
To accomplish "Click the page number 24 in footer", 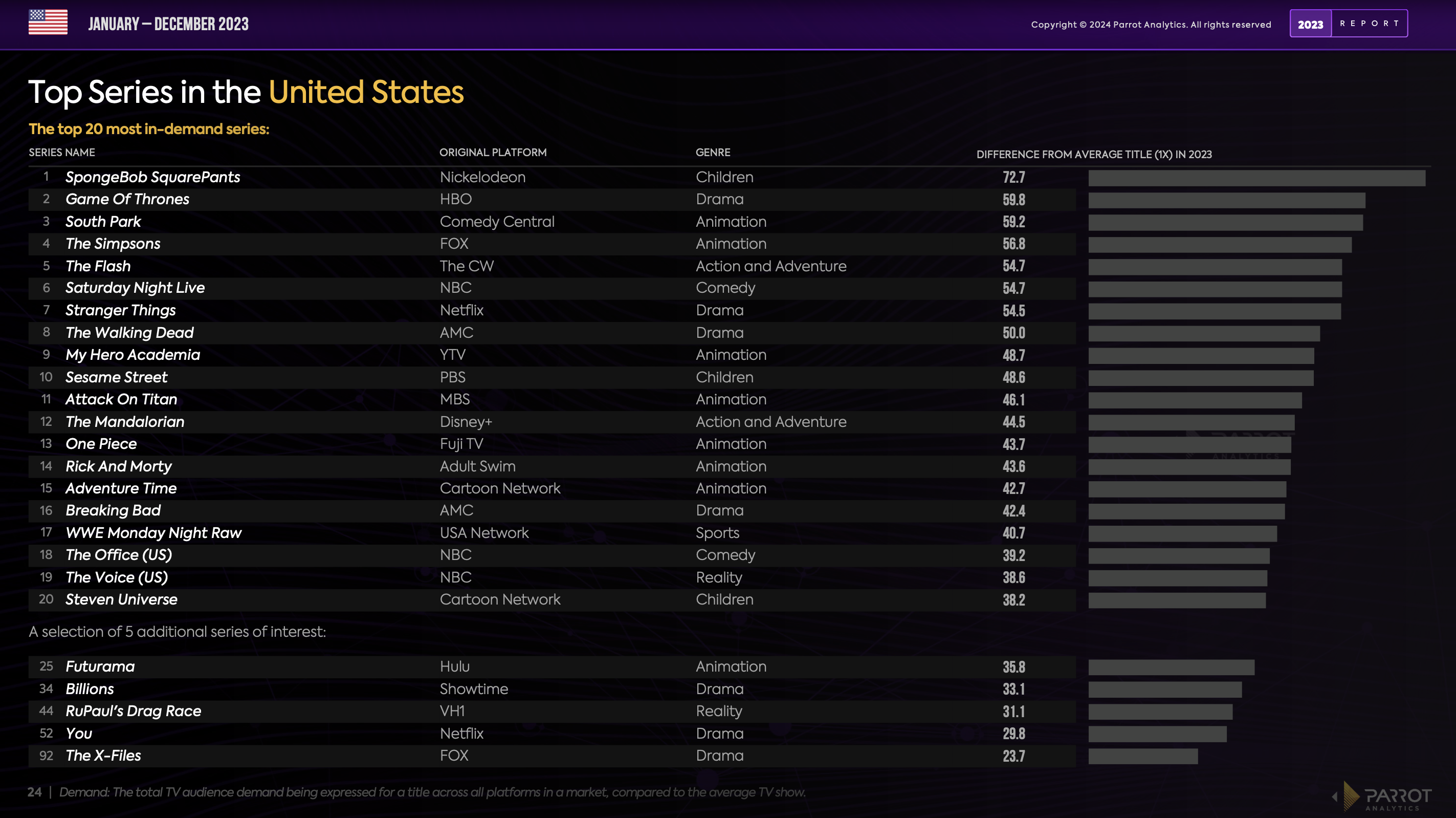I will coord(34,792).
